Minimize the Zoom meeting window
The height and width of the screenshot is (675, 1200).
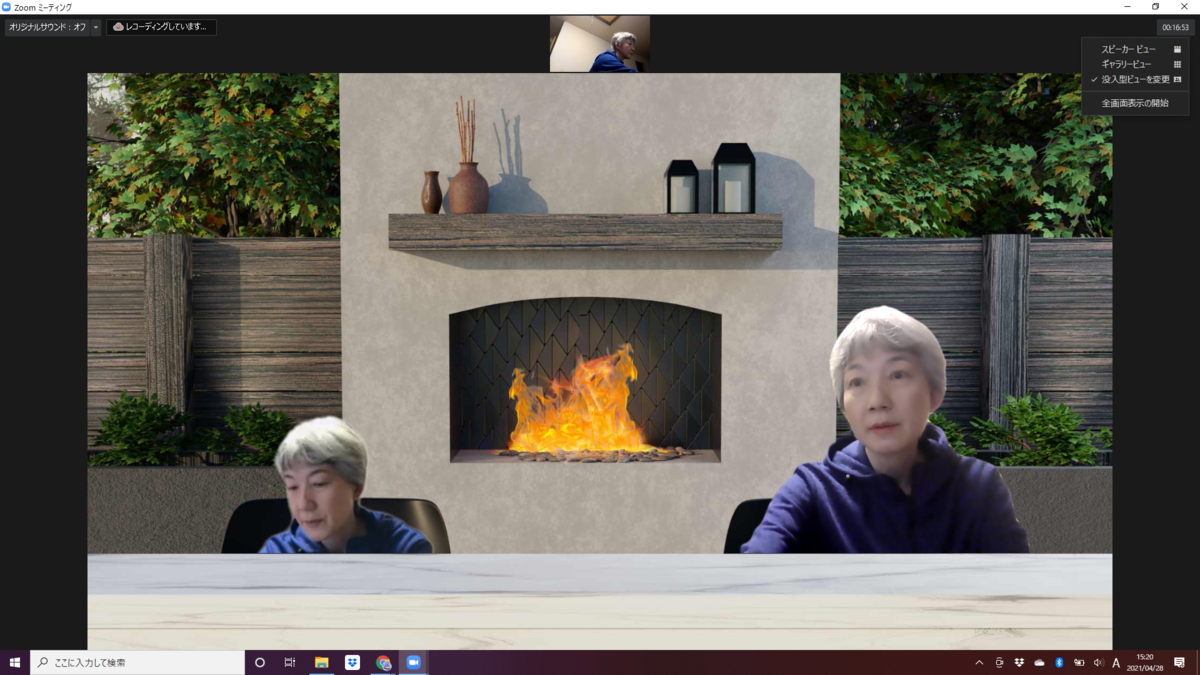click(x=1129, y=7)
